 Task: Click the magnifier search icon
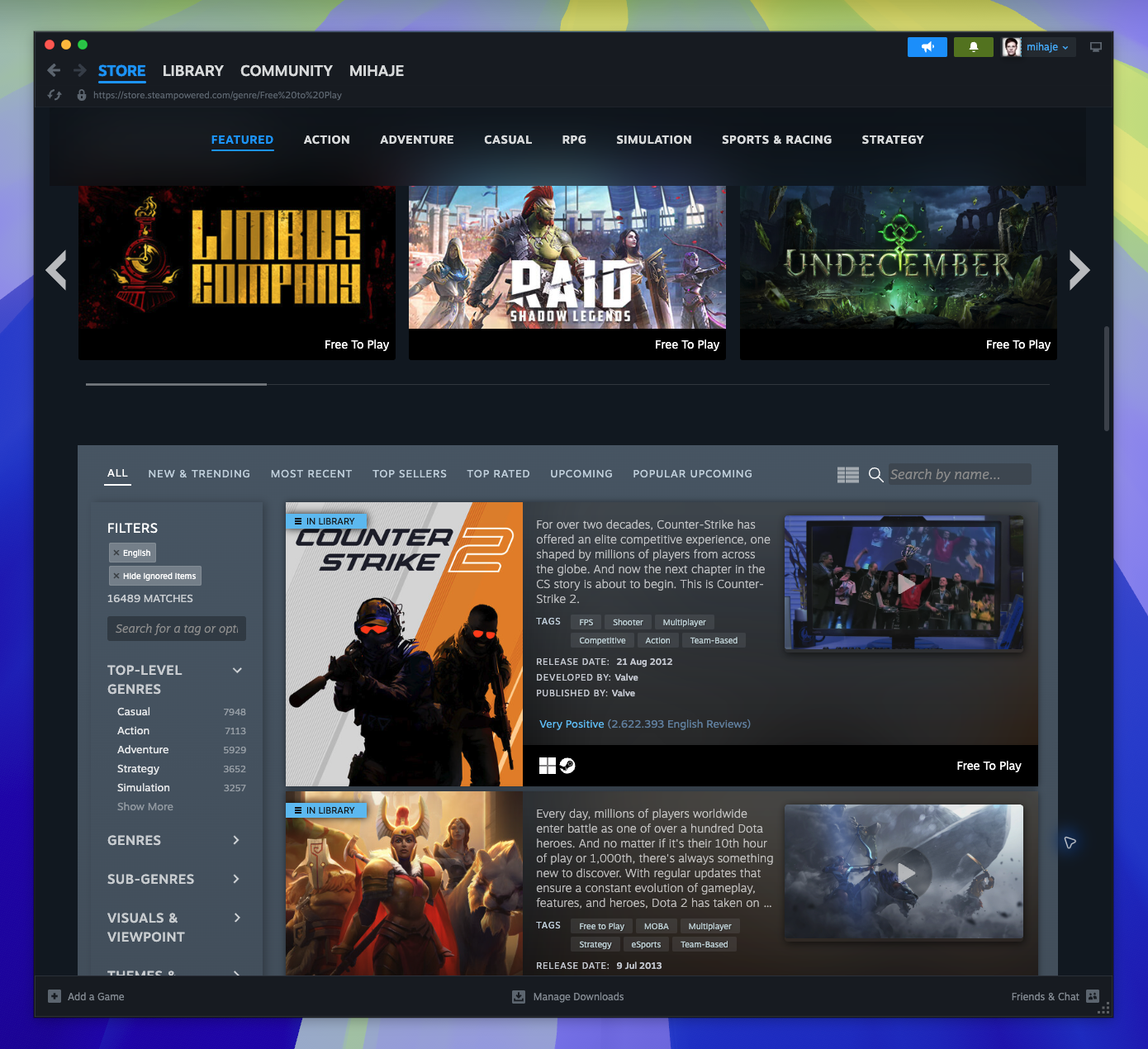coord(876,474)
